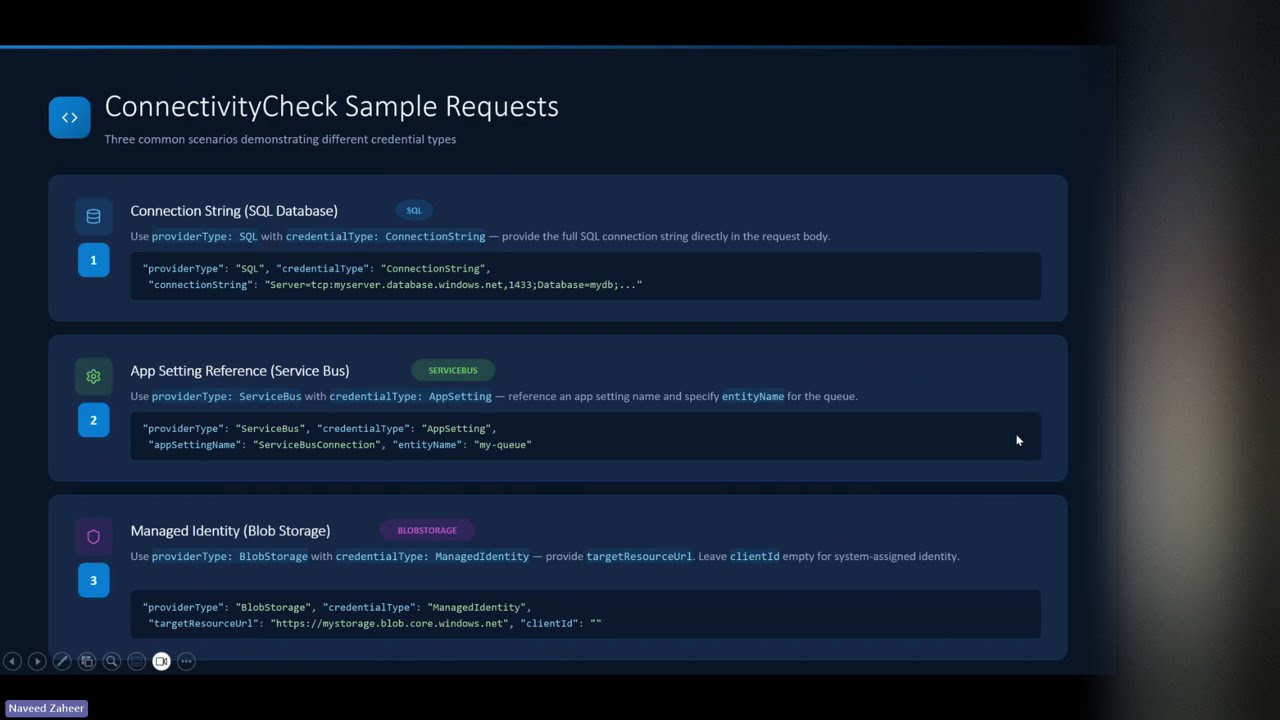This screenshot has height=720, width=1280.
Task: Zoom into the slide with magnifier
Action: 112,661
